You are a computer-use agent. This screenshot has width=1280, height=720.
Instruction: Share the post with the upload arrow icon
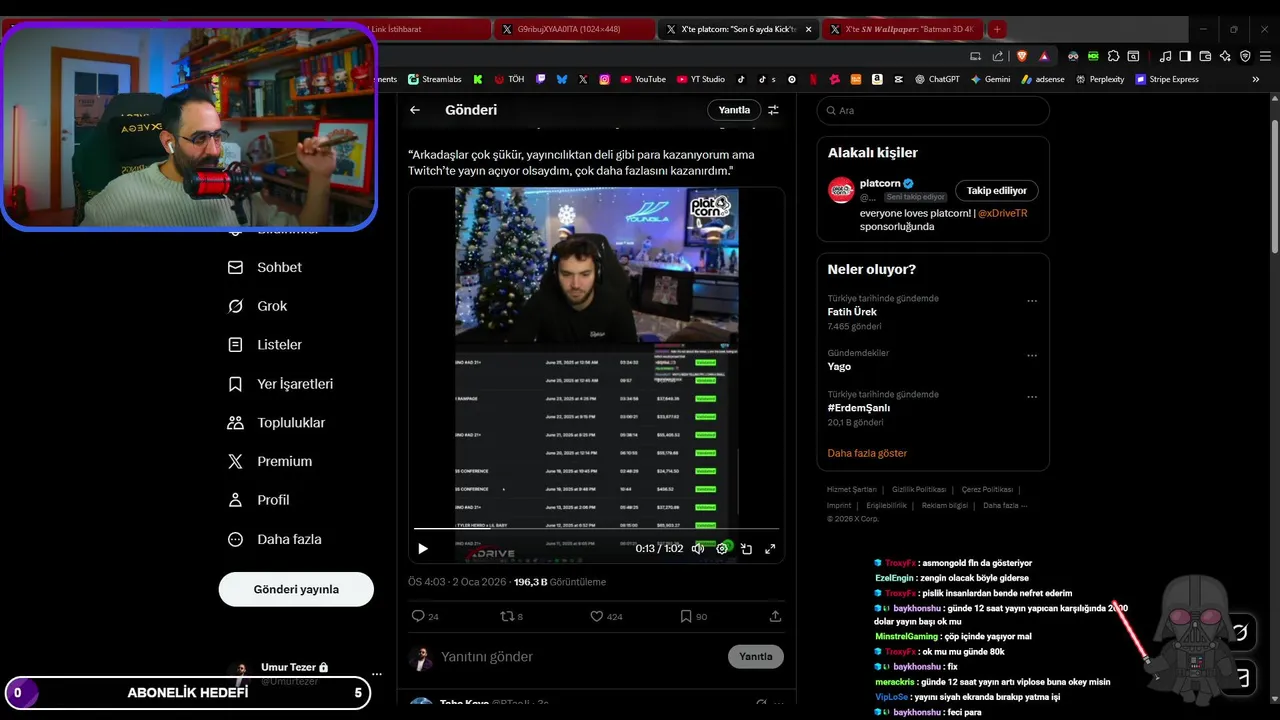point(775,616)
